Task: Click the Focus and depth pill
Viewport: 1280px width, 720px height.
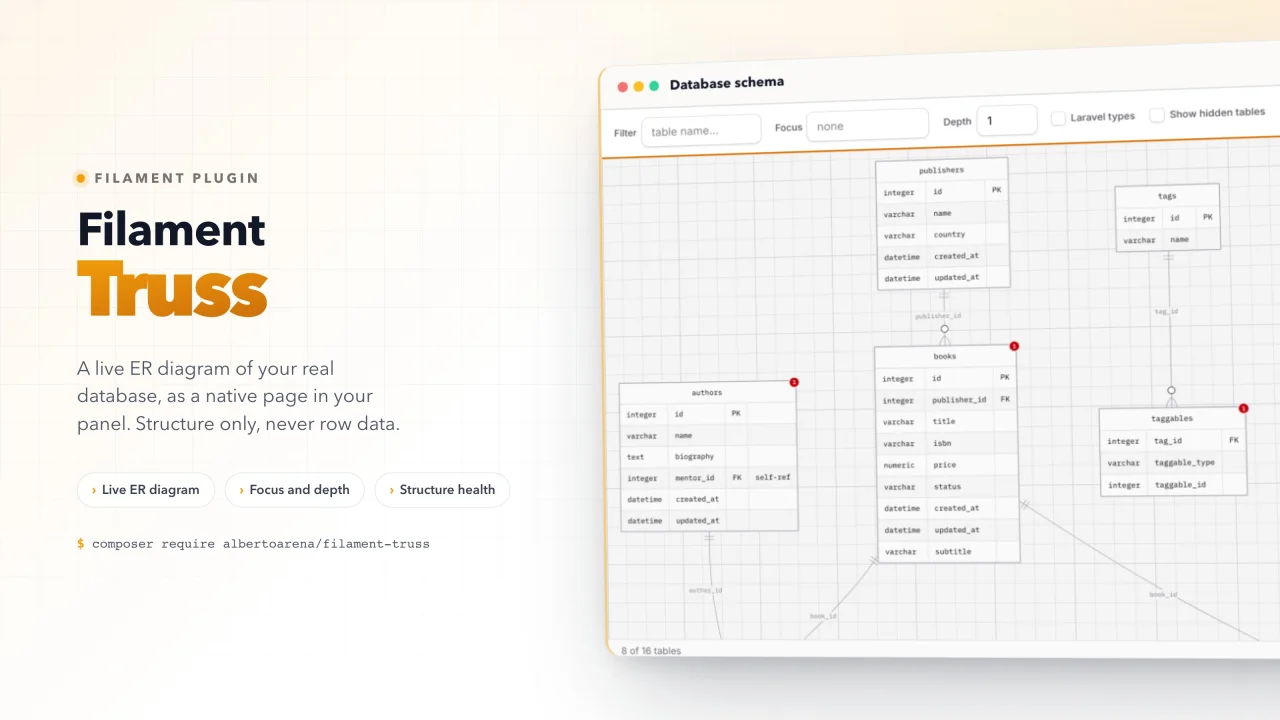Action: [295, 490]
